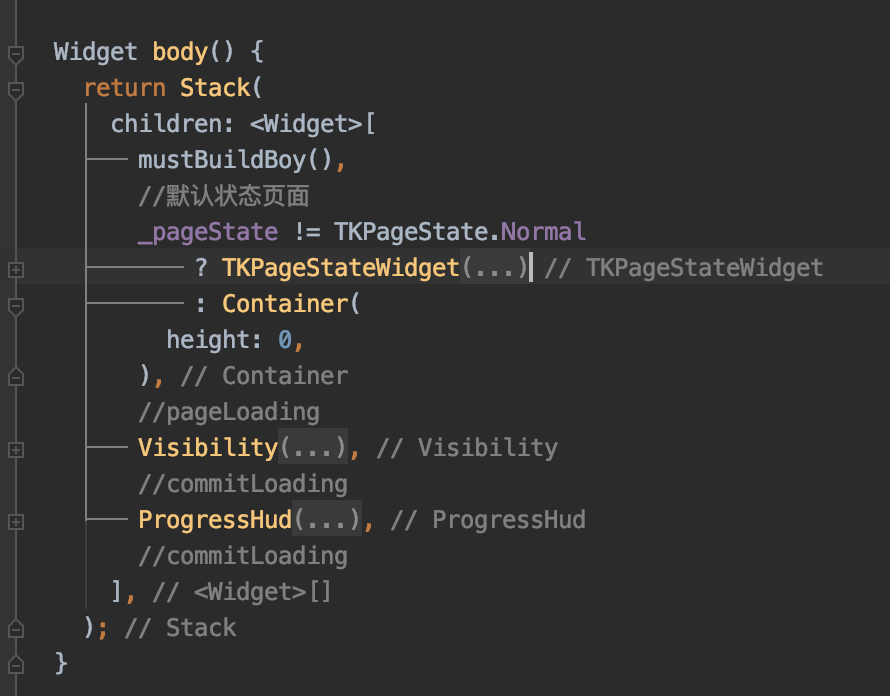The height and width of the screenshot is (696, 890).
Task: Expand folded (...) after TKPageStateWidget
Action: 493,268
